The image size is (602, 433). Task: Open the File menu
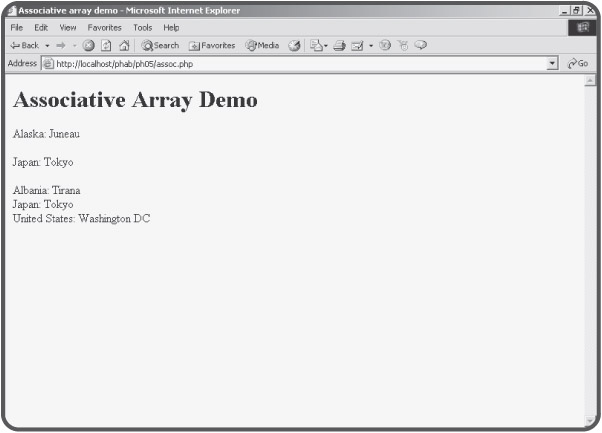click(x=16, y=27)
